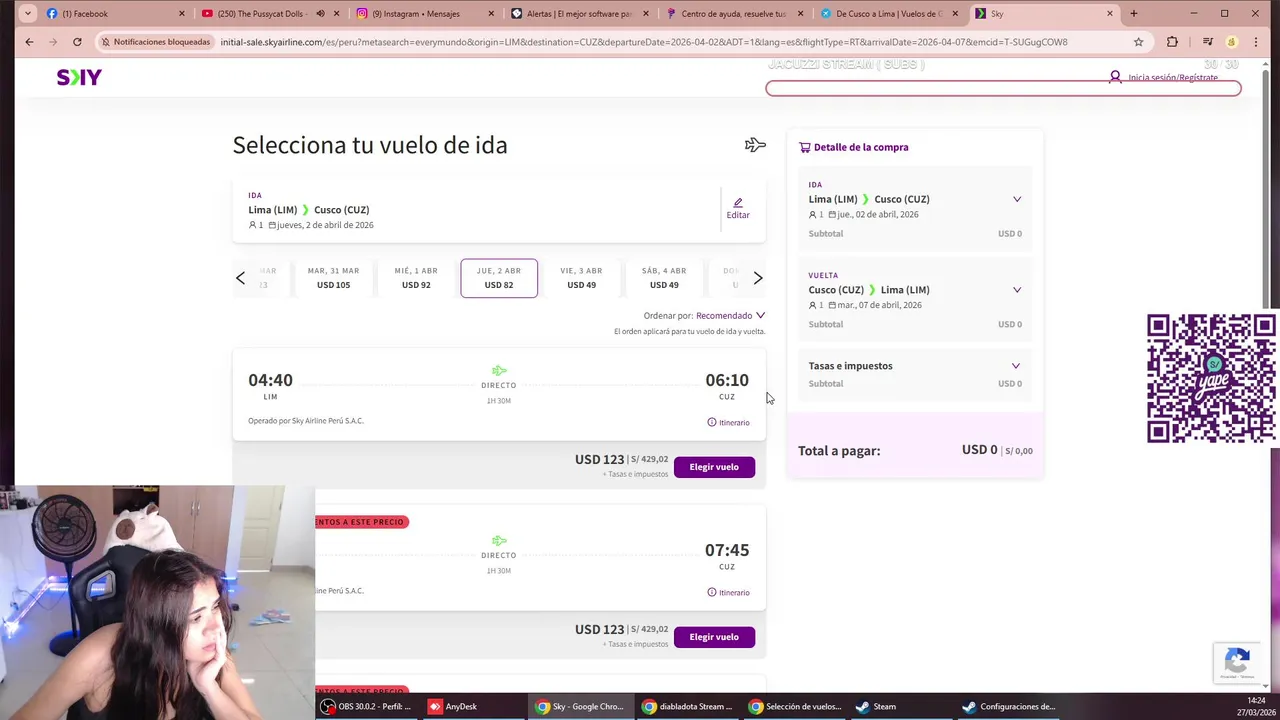Show later dates with the right arrow
1280x720 pixels.
point(757,278)
